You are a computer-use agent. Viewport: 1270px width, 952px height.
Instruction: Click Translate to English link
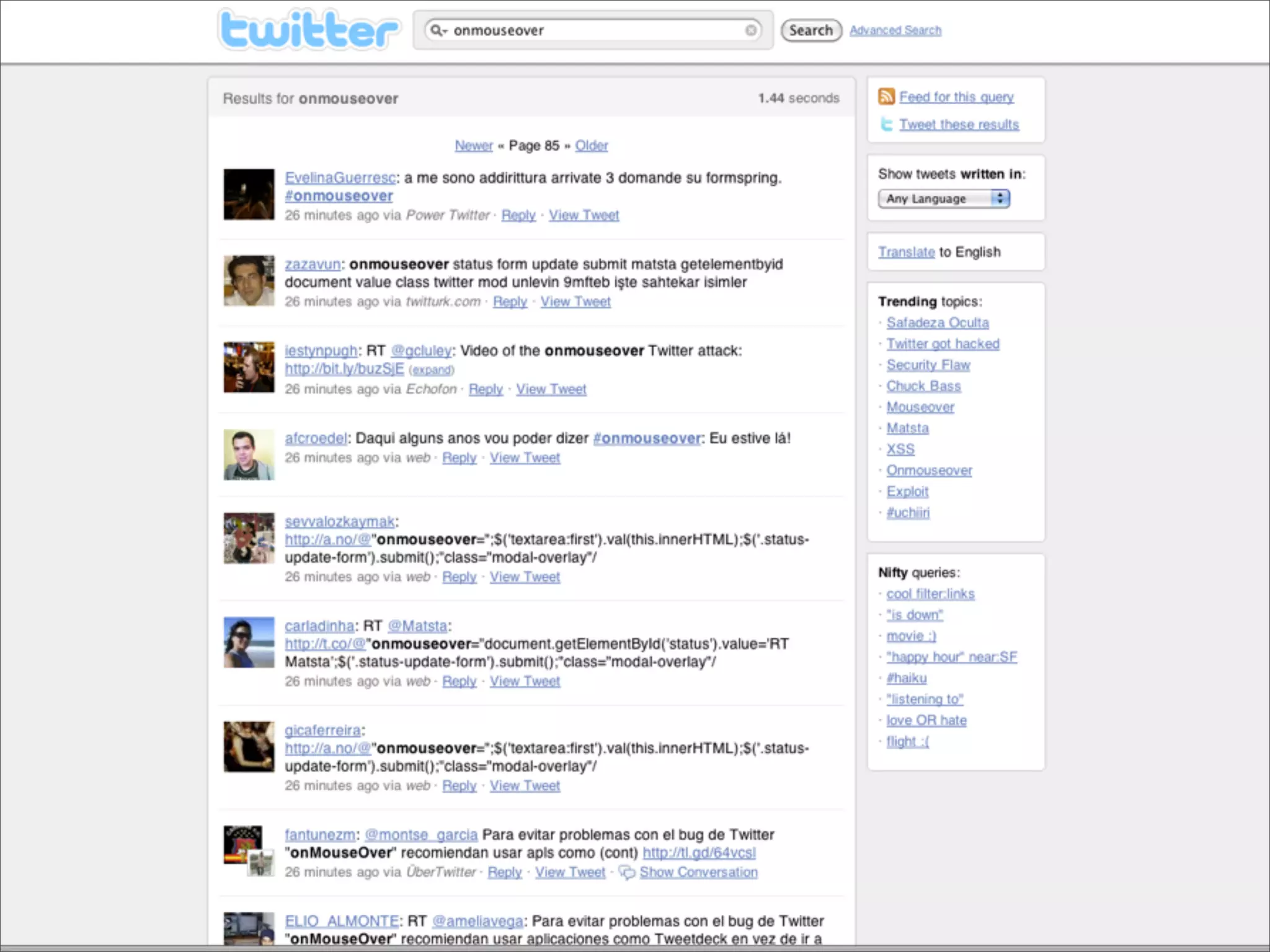coord(906,252)
